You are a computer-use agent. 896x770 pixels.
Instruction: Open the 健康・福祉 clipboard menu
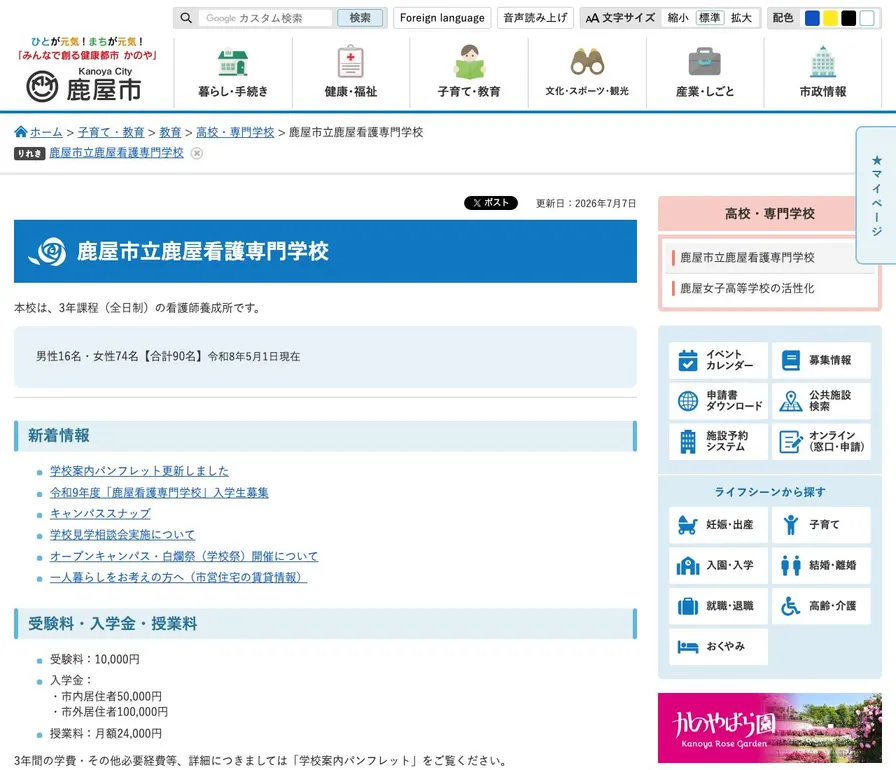[351, 73]
